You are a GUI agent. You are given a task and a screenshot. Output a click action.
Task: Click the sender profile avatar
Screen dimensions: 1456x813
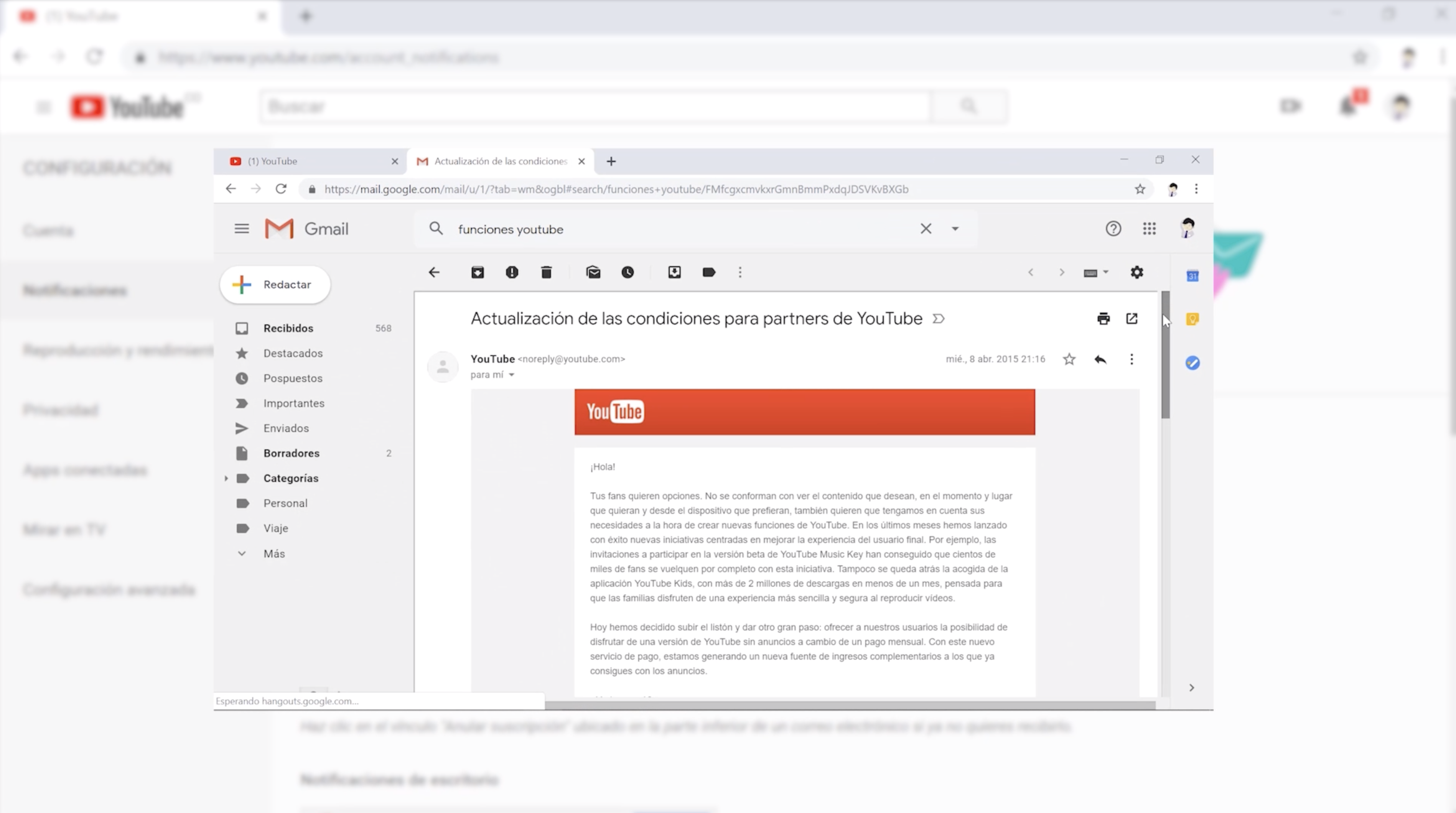coord(443,367)
